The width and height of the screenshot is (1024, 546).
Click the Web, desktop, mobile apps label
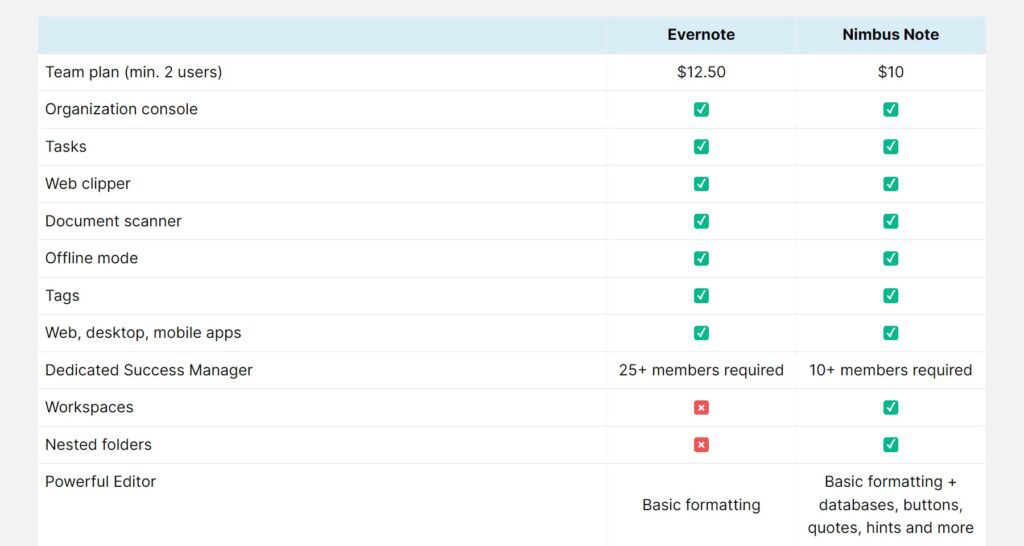(143, 333)
